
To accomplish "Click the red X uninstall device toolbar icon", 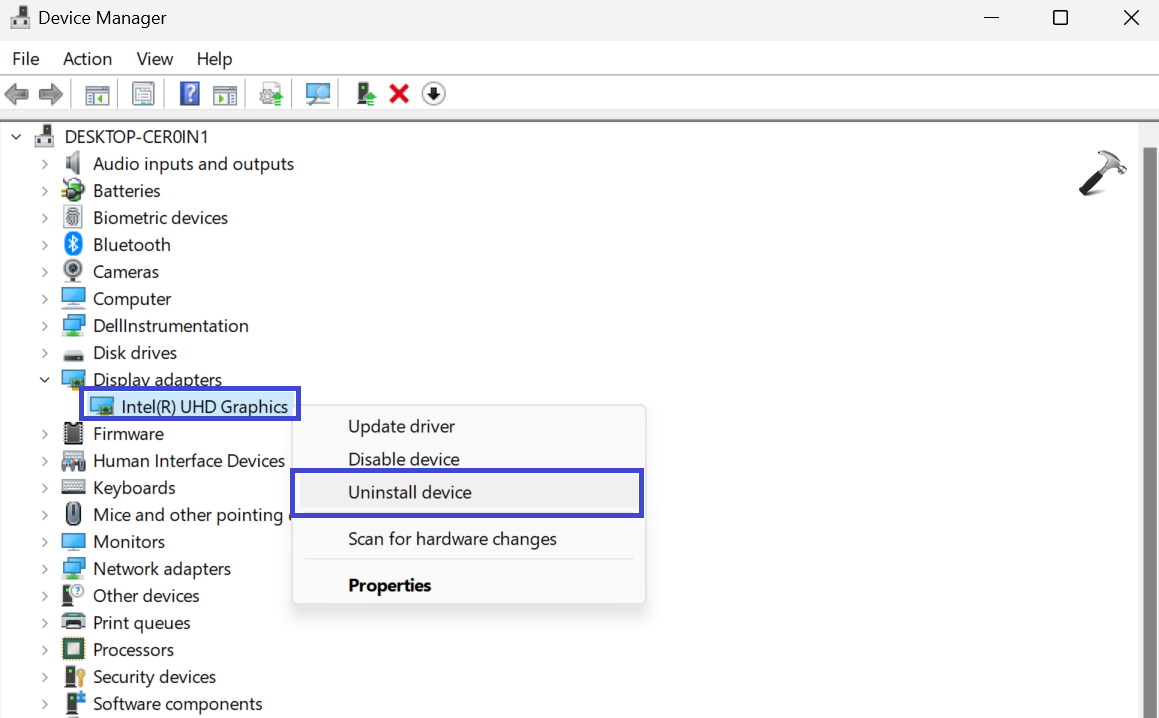I will tap(399, 94).
